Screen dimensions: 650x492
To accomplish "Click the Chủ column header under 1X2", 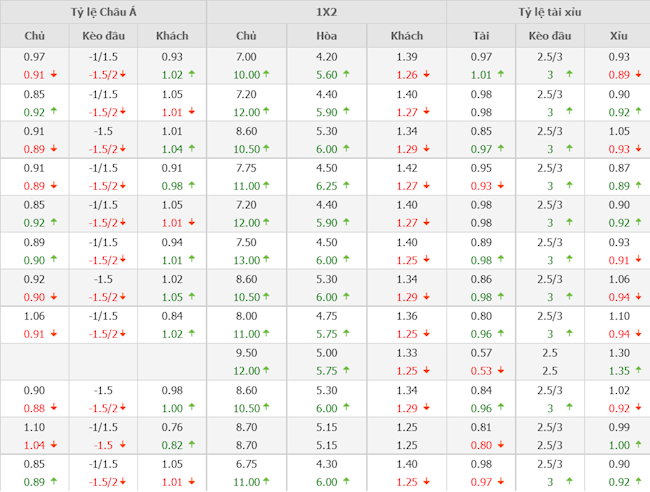I will tap(246, 36).
